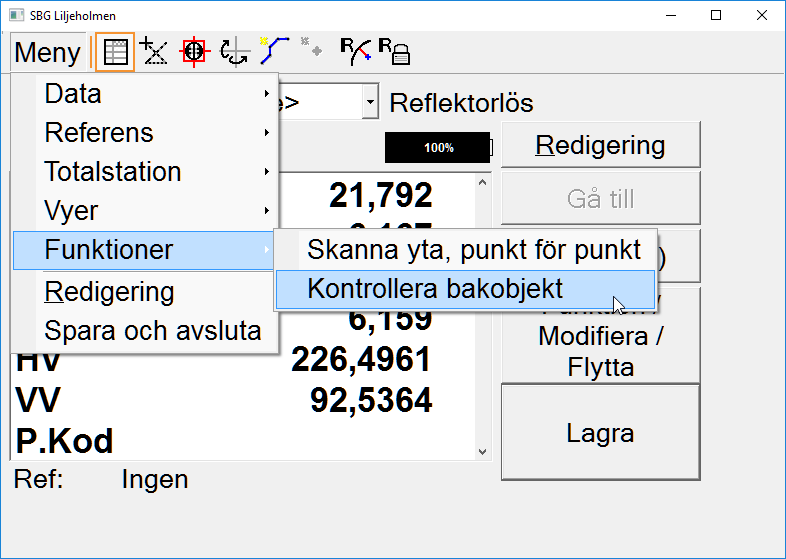The height and width of the screenshot is (559, 786).
Task: Open the Meny menu button
Action: pos(48,53)
